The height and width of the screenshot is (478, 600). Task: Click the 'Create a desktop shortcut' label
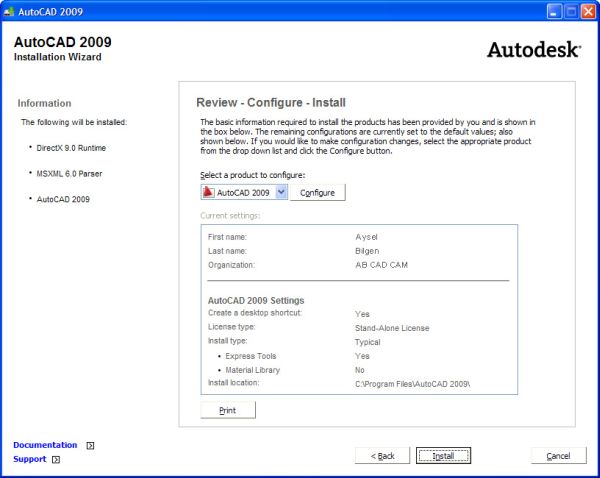point(255,313)
